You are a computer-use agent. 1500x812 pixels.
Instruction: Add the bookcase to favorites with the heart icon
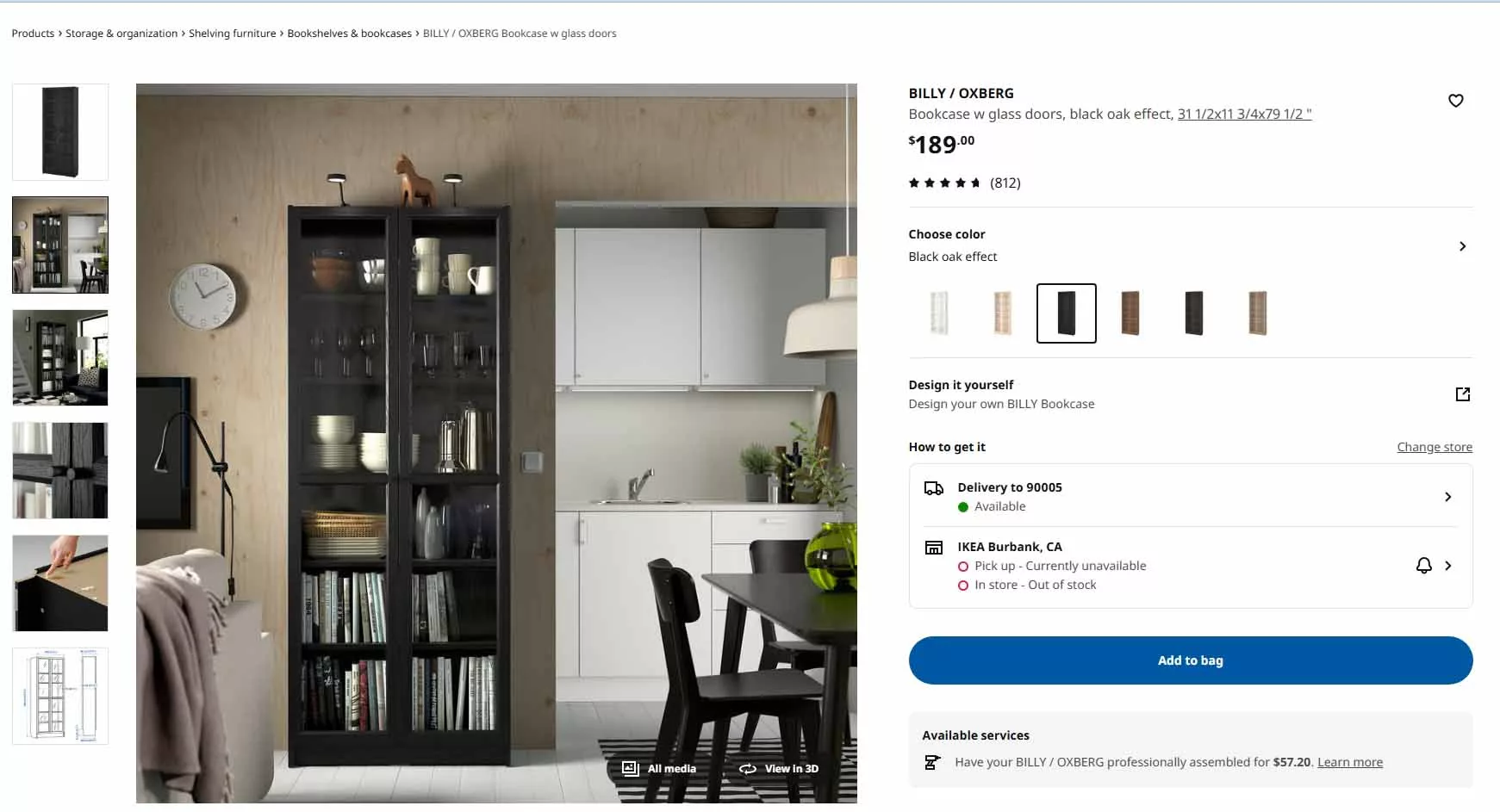tap(1455, 101)
